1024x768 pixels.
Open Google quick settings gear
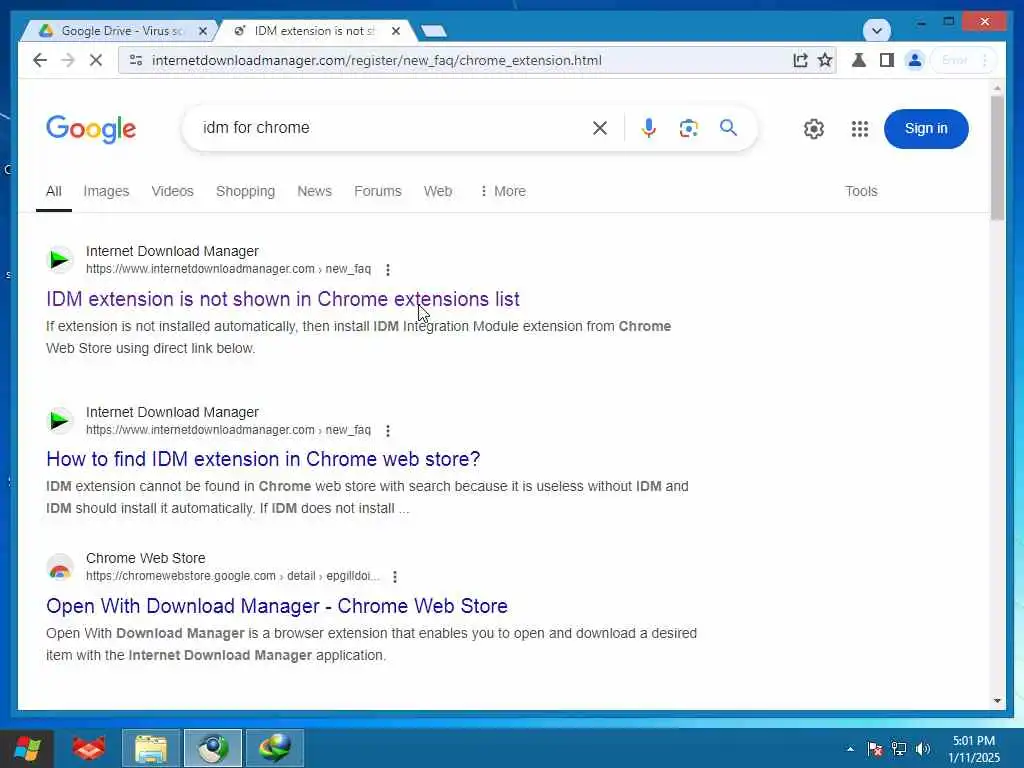814,129
